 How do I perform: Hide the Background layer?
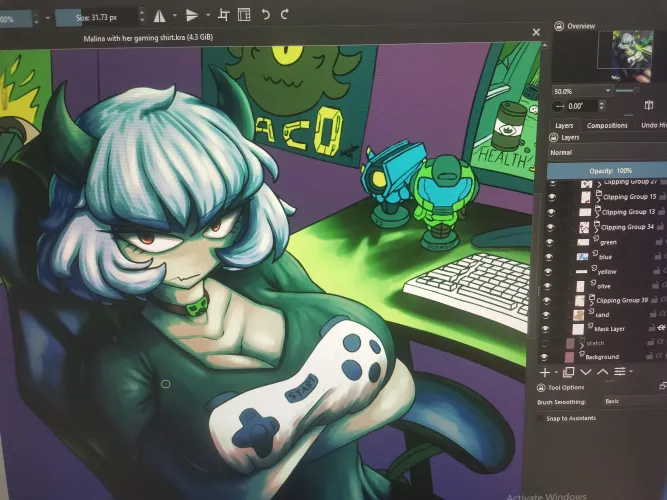pyautogui.click(x=546, y=356)
